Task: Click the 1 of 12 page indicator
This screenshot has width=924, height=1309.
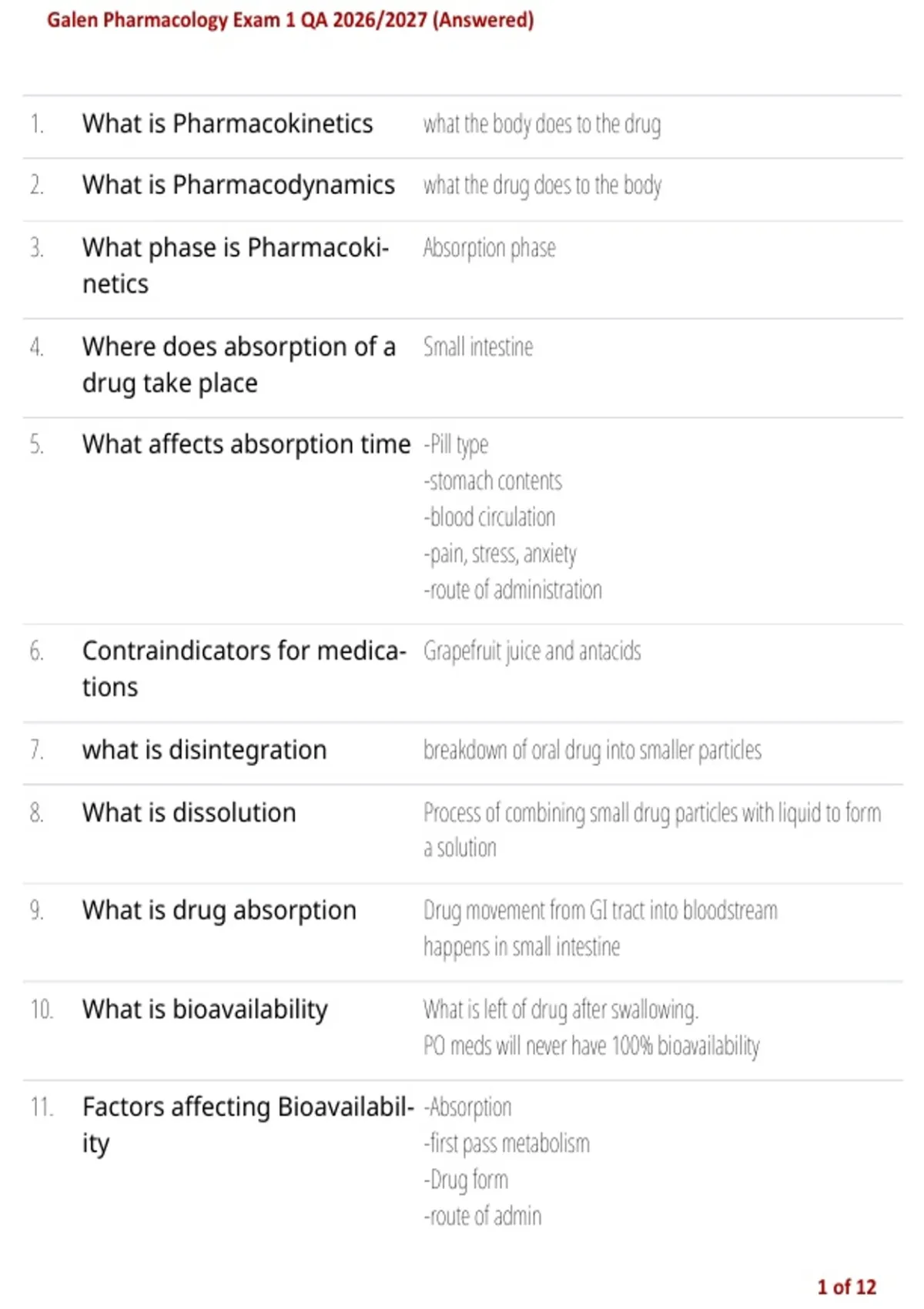Action: (x=846, y=1287)
